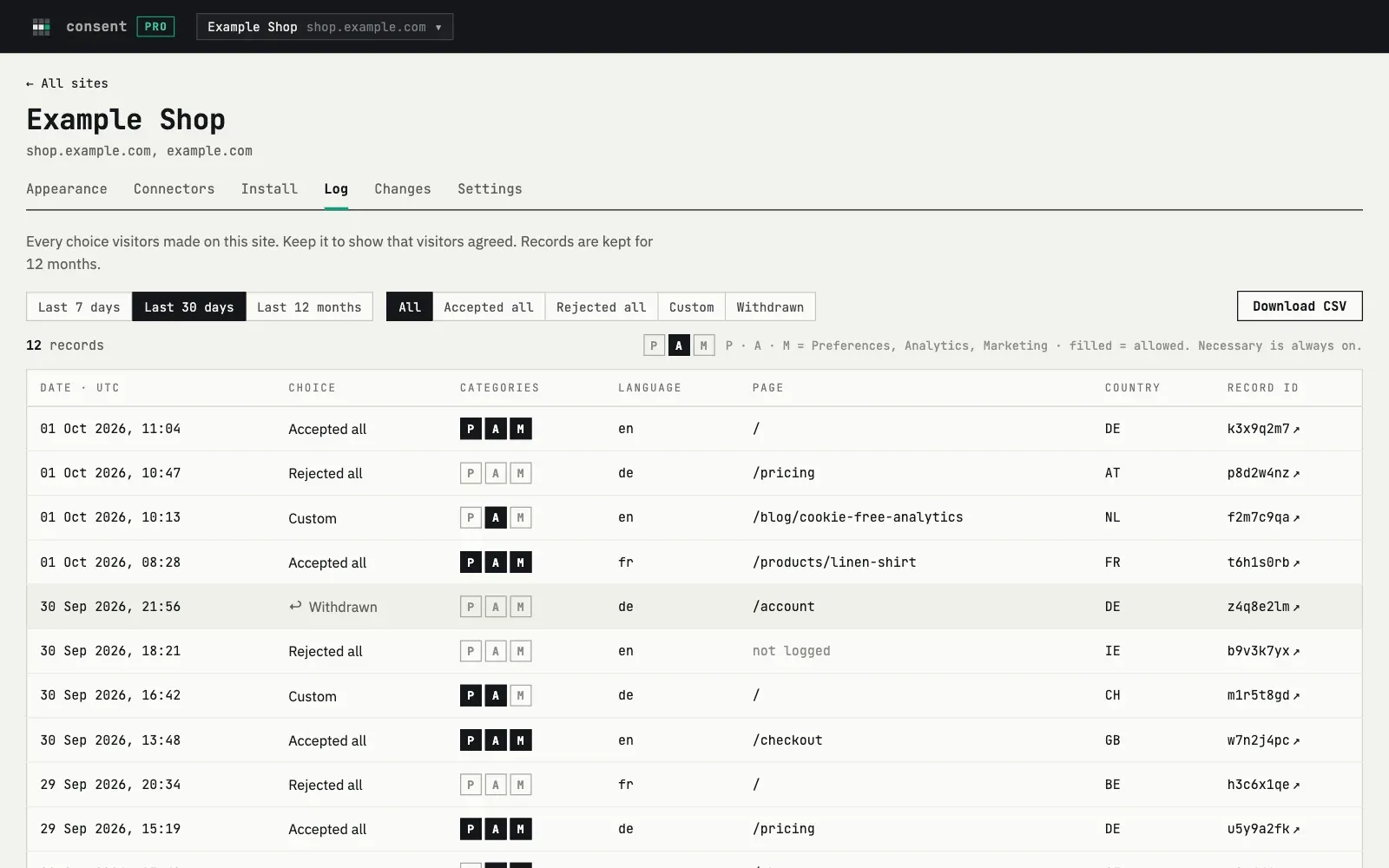The width and height of the screenshot is (1389, 868).
Task: Select the All choices filter
Action: (x=410, y=307)
